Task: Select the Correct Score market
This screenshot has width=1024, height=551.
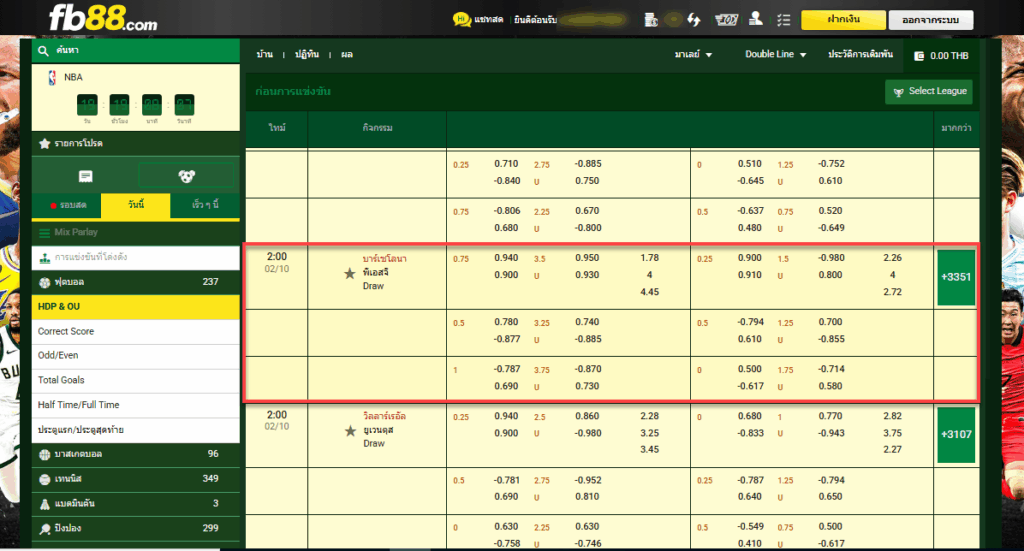Action: click(136, 332)
